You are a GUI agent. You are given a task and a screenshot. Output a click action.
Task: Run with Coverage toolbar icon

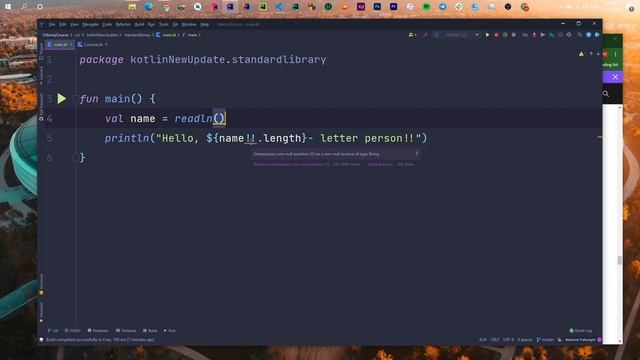[x=505, y=35]
